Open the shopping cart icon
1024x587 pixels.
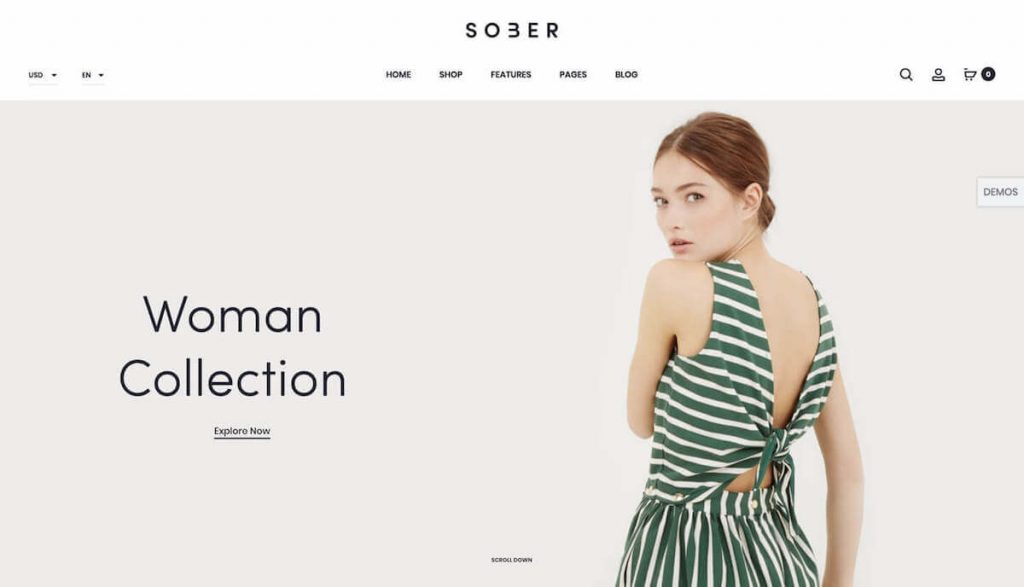pos(970,74)
